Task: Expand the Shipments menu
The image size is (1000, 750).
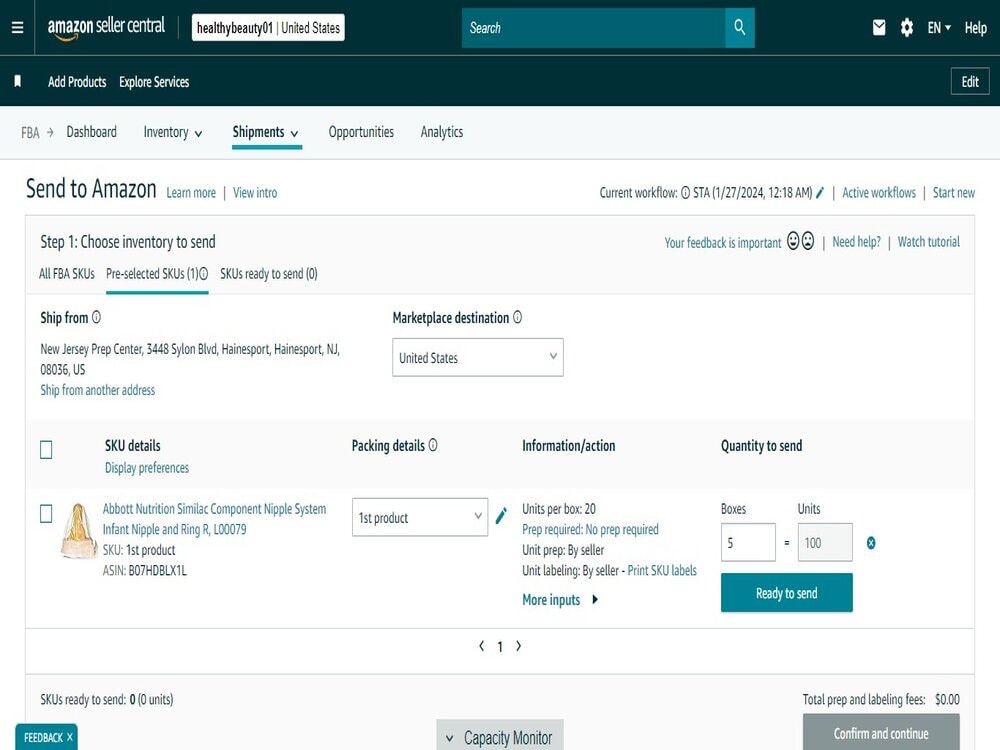Action: (x=265, y=132)
